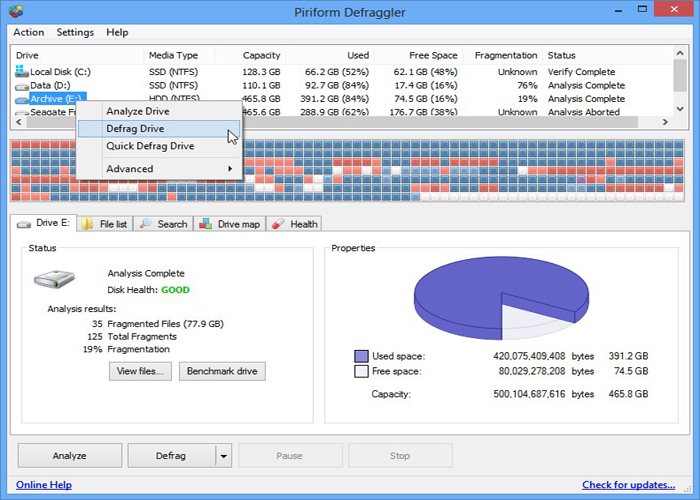The height and width of the screenshot is (500, 700).
Task: Expand the Advanced submenu arrow
Action: 230,169
